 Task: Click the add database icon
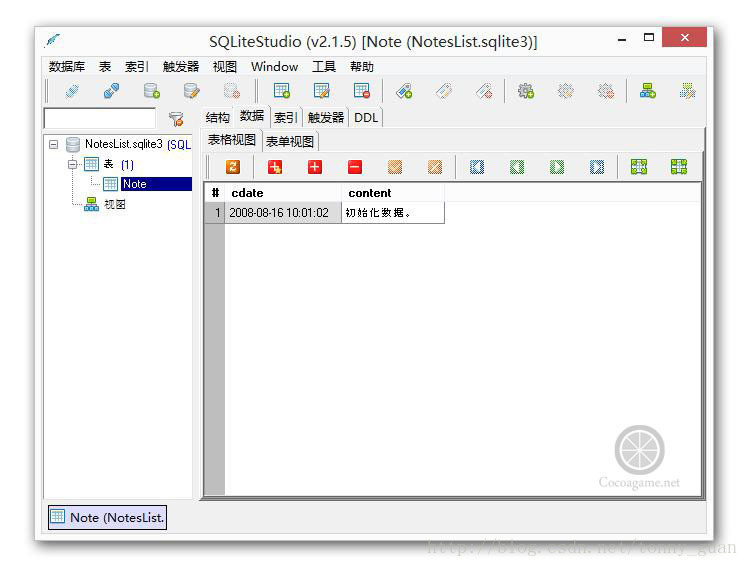click(x=152, y=91)
